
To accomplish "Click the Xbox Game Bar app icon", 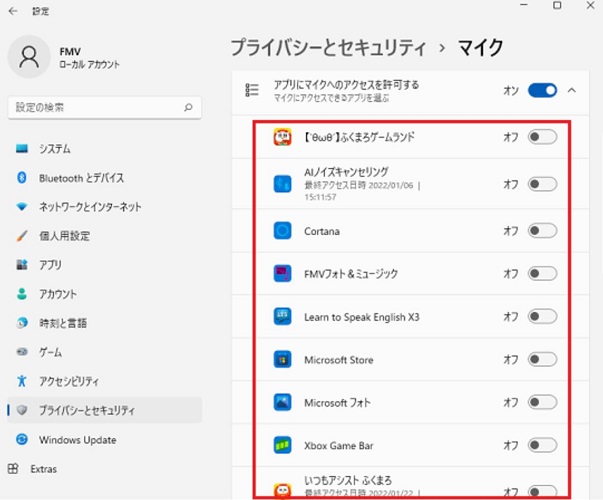I will (x=282, y=445).
